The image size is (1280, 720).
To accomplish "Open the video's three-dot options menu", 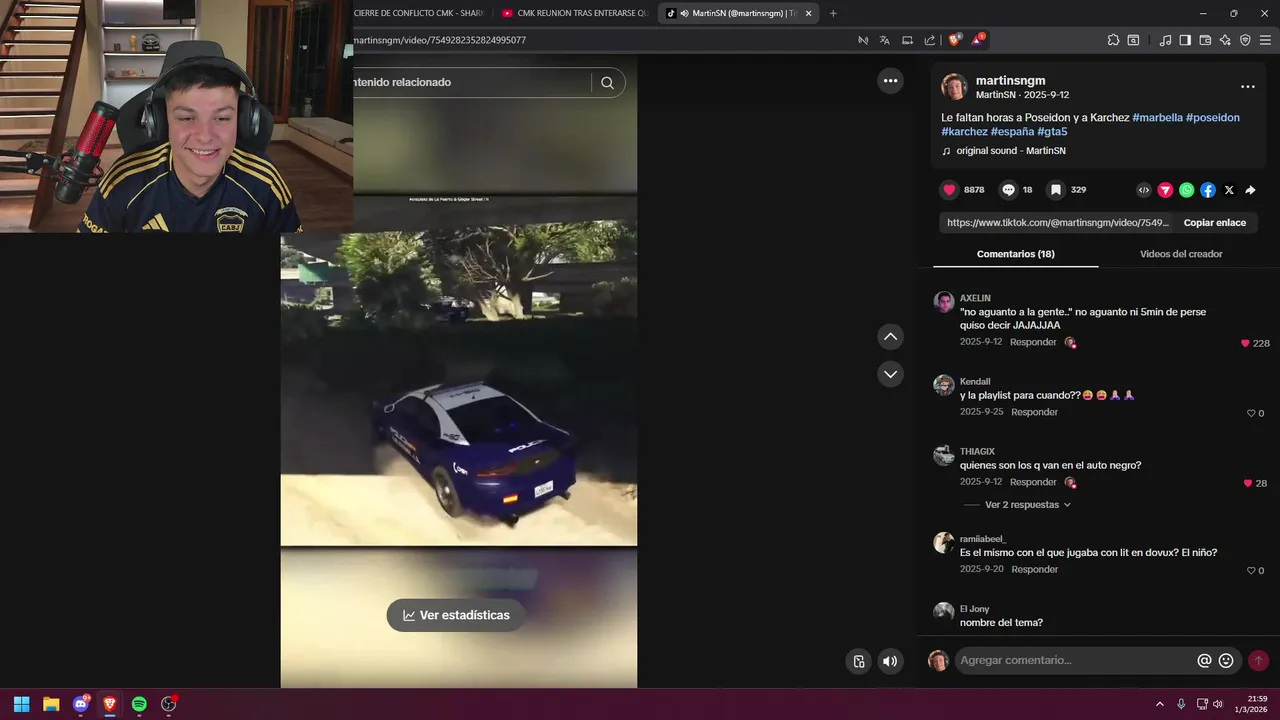I will tap(890, 81).
